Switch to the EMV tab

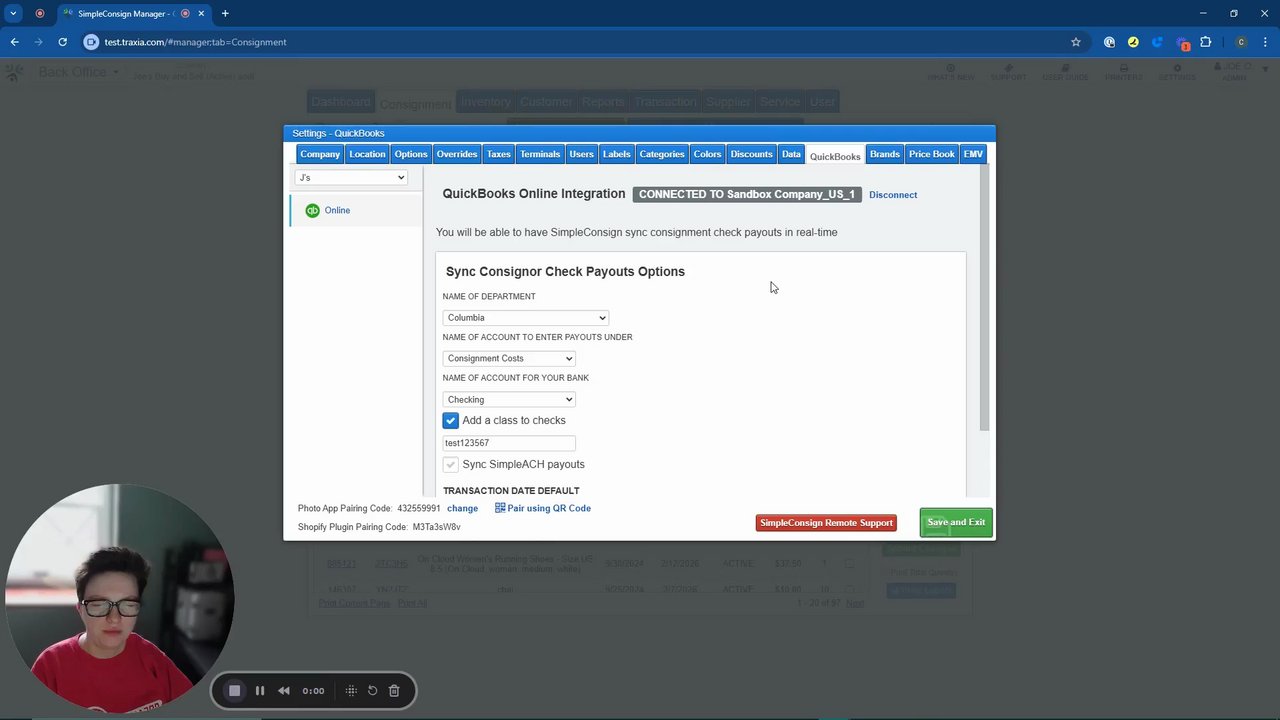click(x=973, y=154)
